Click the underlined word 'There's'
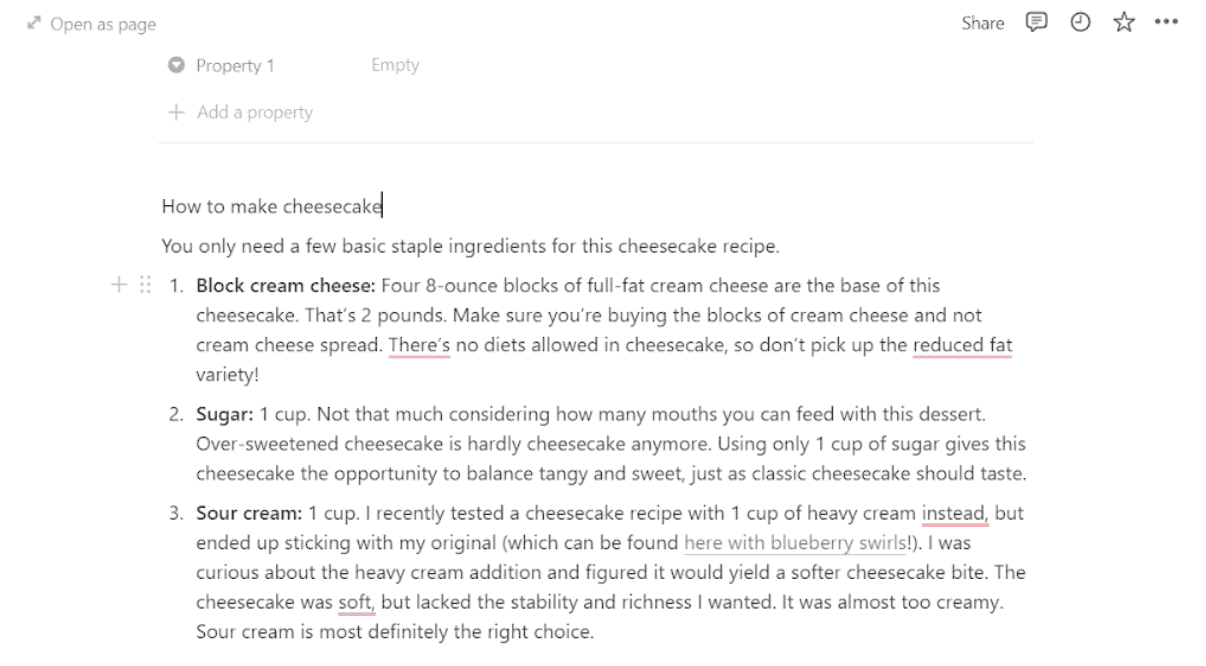Screen dimensions: 1206x666 pos(420,346)
